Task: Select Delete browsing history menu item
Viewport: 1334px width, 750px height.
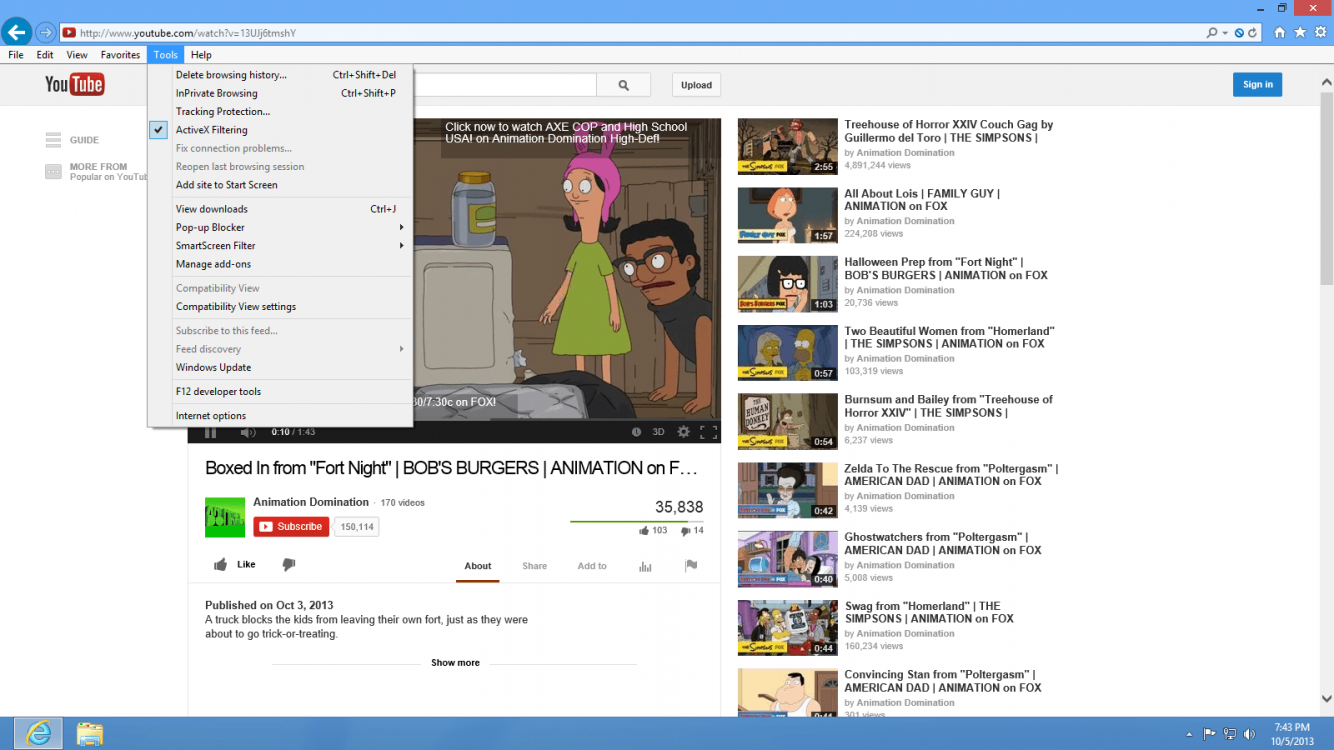Action: coord(280,75)
